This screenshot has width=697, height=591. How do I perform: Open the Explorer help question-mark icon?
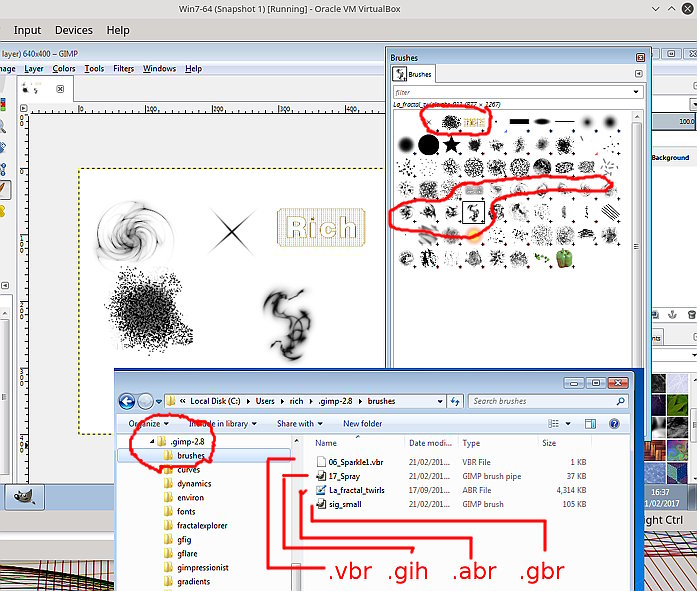(x=617, y=424)
